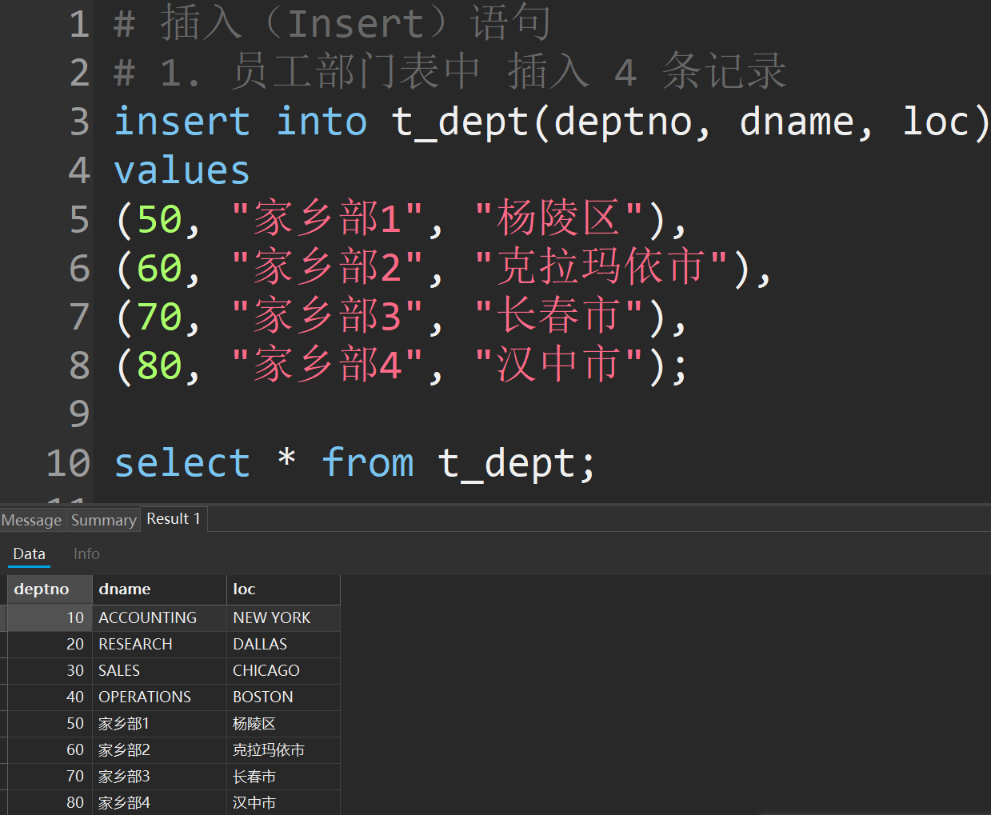Select deptno cell with value 40
The image size is (991, 815).
tap(50, 697)
